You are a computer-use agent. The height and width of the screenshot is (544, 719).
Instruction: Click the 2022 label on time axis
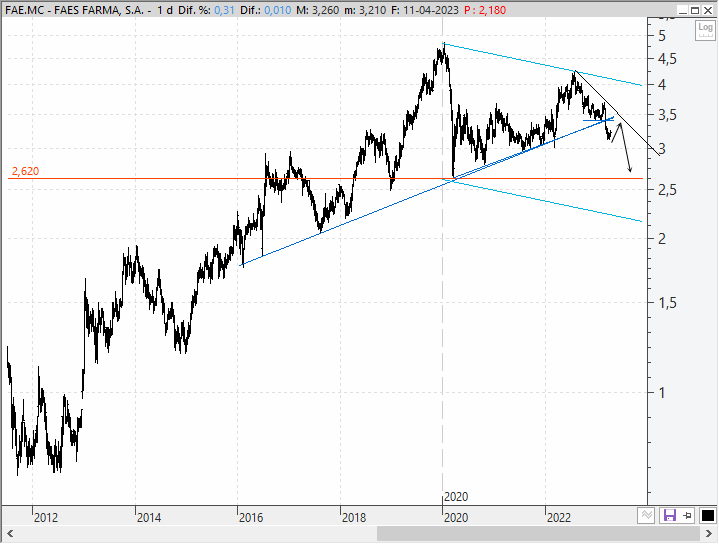(559, 518)
